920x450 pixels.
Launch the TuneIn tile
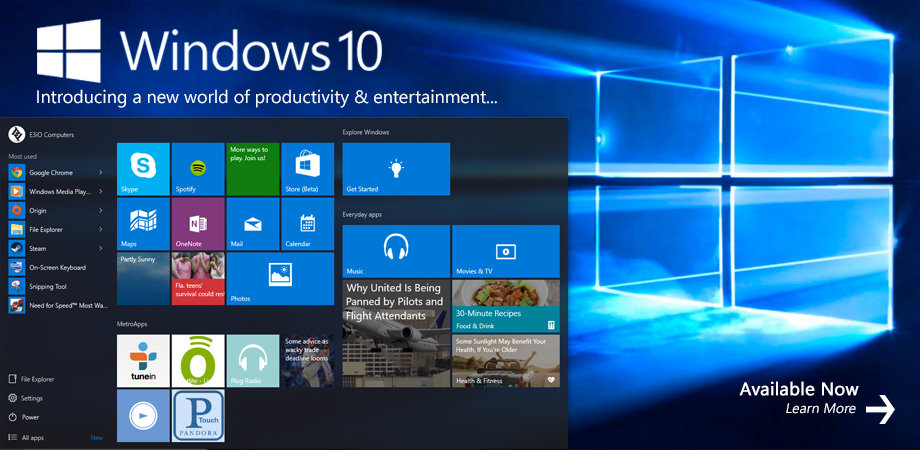point(143,361)
